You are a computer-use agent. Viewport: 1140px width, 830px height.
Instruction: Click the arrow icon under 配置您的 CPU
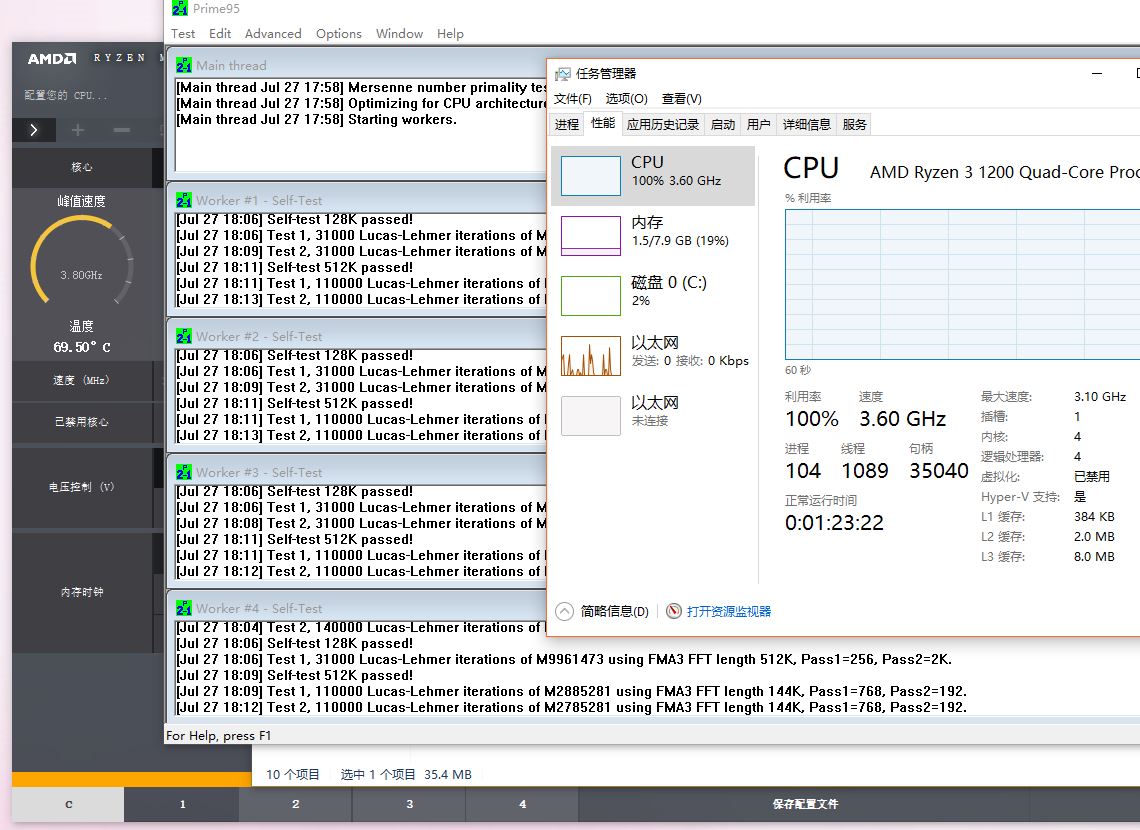[33, 129]
